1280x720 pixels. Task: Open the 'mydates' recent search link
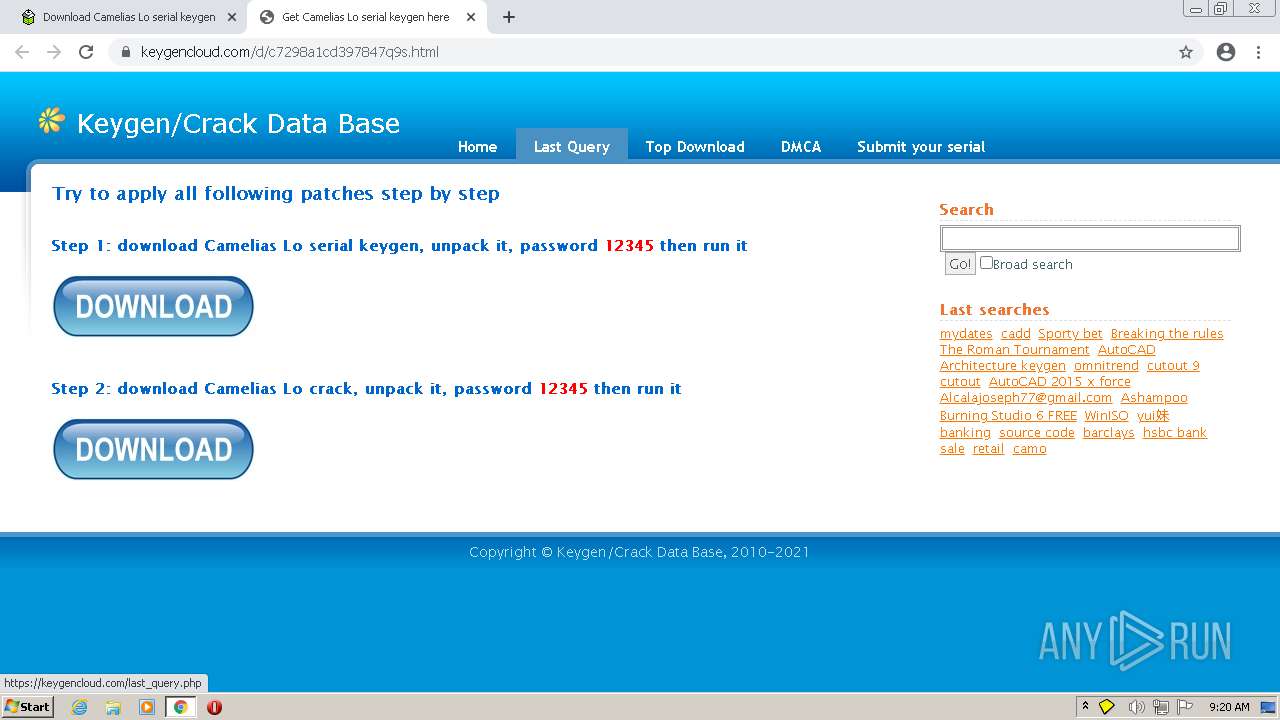point(966,334)
